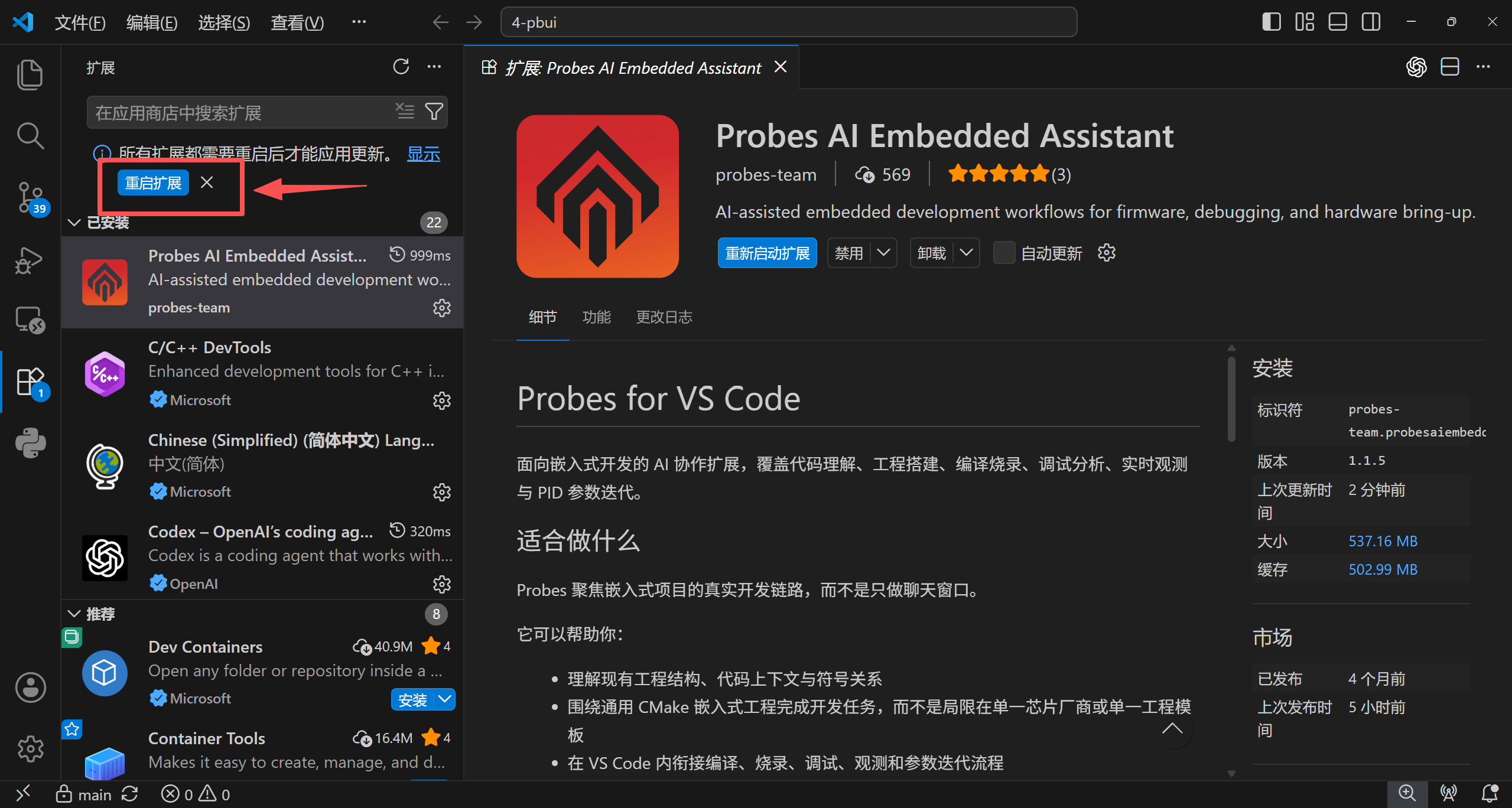This screenshot has height=808, width=1512.
Task: Open the Selection menu
Action: [224, 22]
